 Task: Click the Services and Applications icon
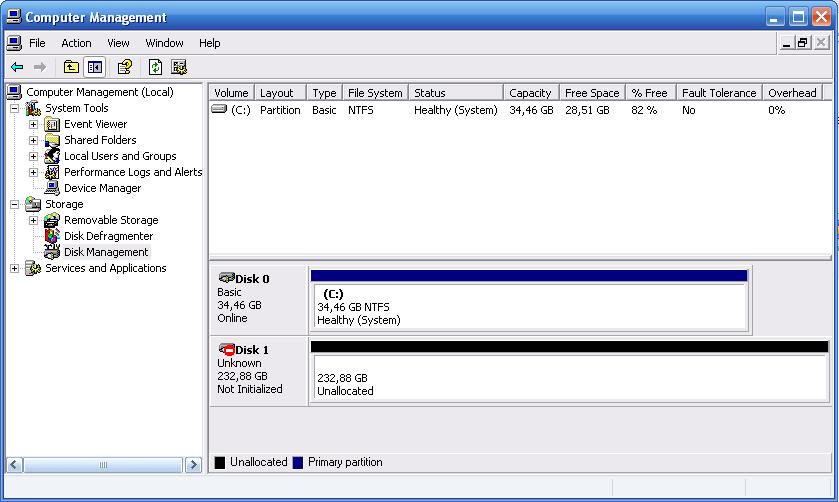pyautogui.click(x=33, y=268)
